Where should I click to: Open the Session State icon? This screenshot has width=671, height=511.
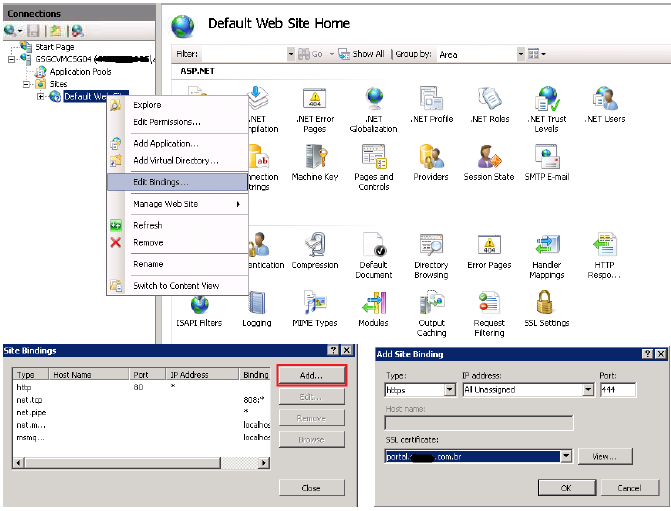(x=488, y=159)
